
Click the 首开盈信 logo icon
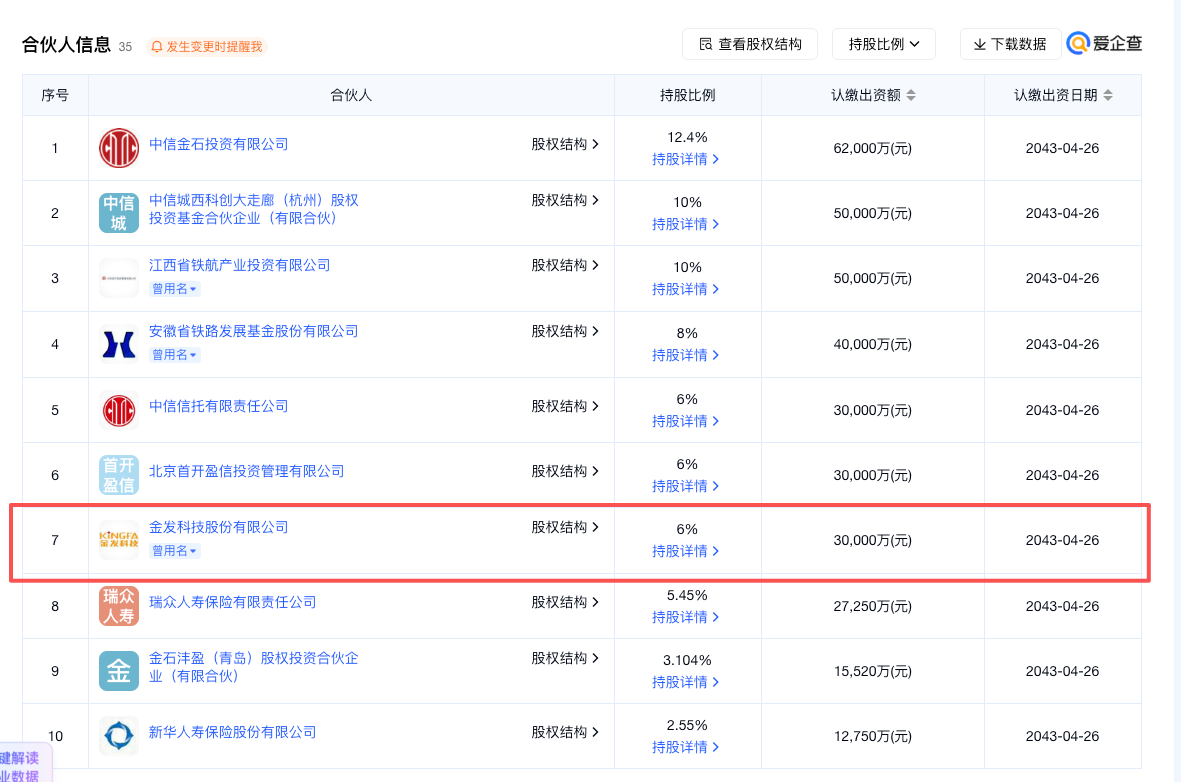[119, 475]
